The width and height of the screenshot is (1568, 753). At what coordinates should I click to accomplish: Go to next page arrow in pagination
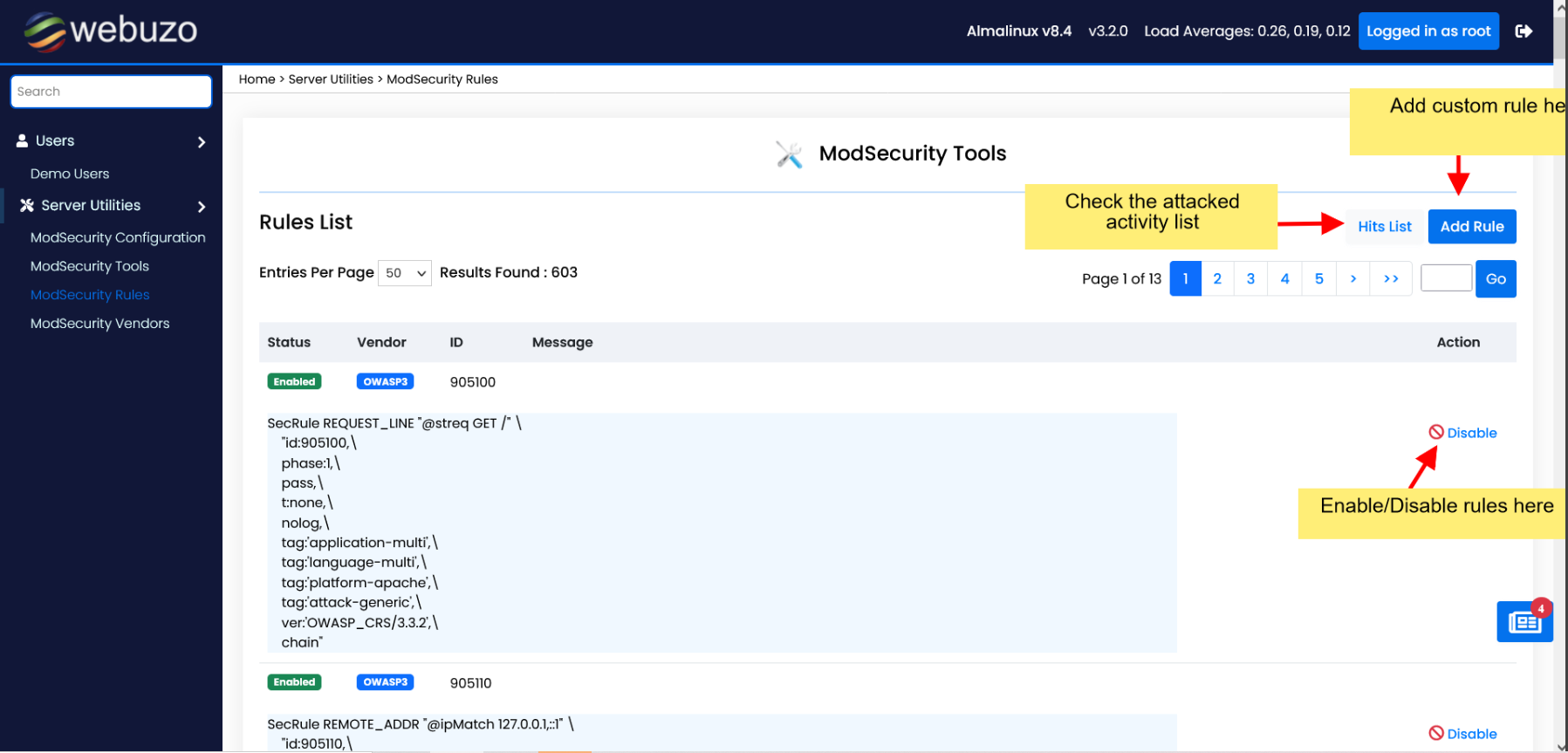(x=1352, y=279)
